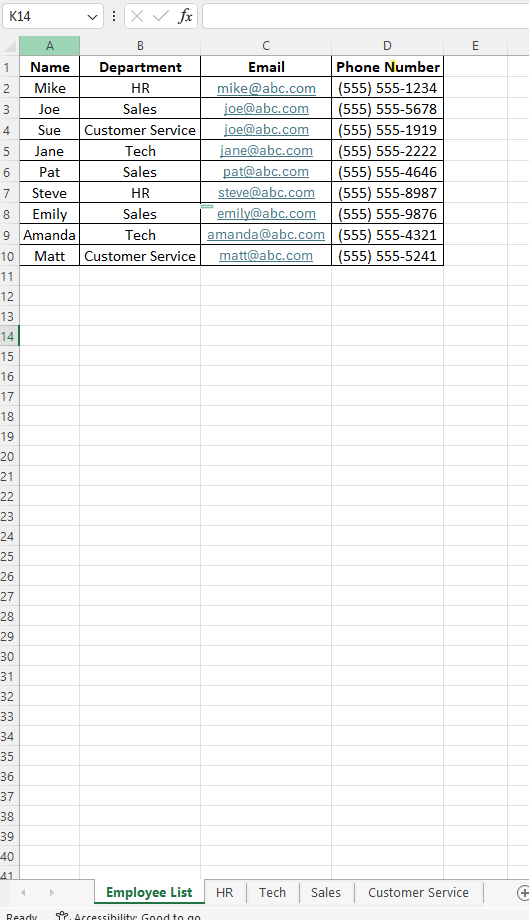529x920 pixels.
Task: Select phone number (555) 555-1919
Action: [x=387, y=130]
